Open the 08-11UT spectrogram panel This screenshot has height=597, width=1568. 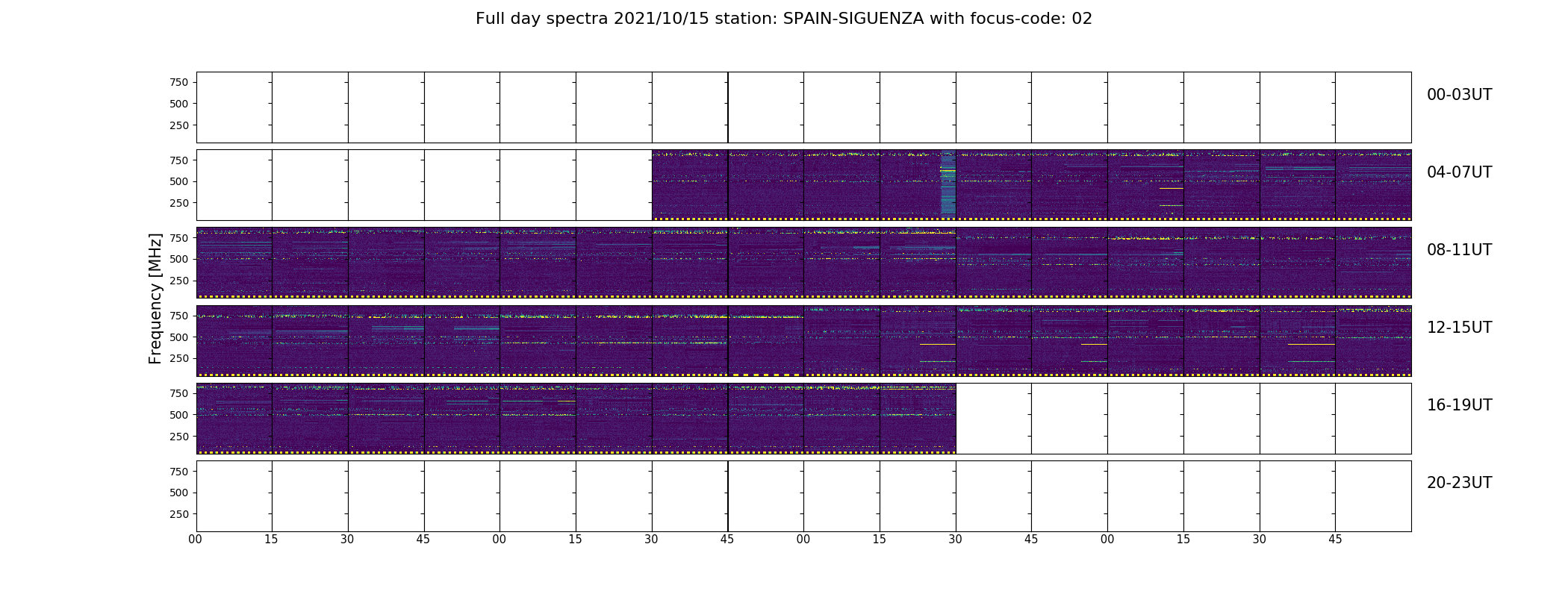tap(803, 263)
